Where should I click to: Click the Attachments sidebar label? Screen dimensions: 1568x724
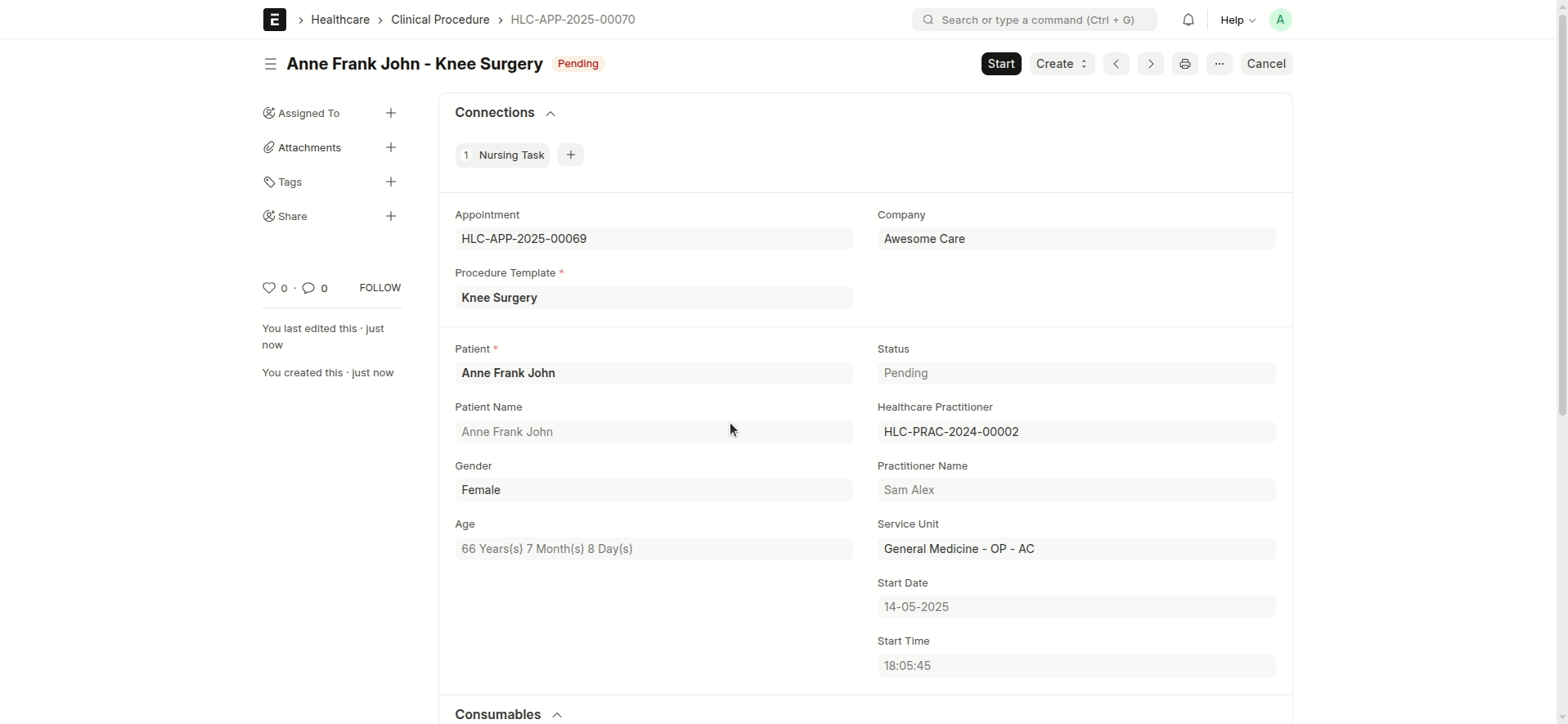pos(309,147)
